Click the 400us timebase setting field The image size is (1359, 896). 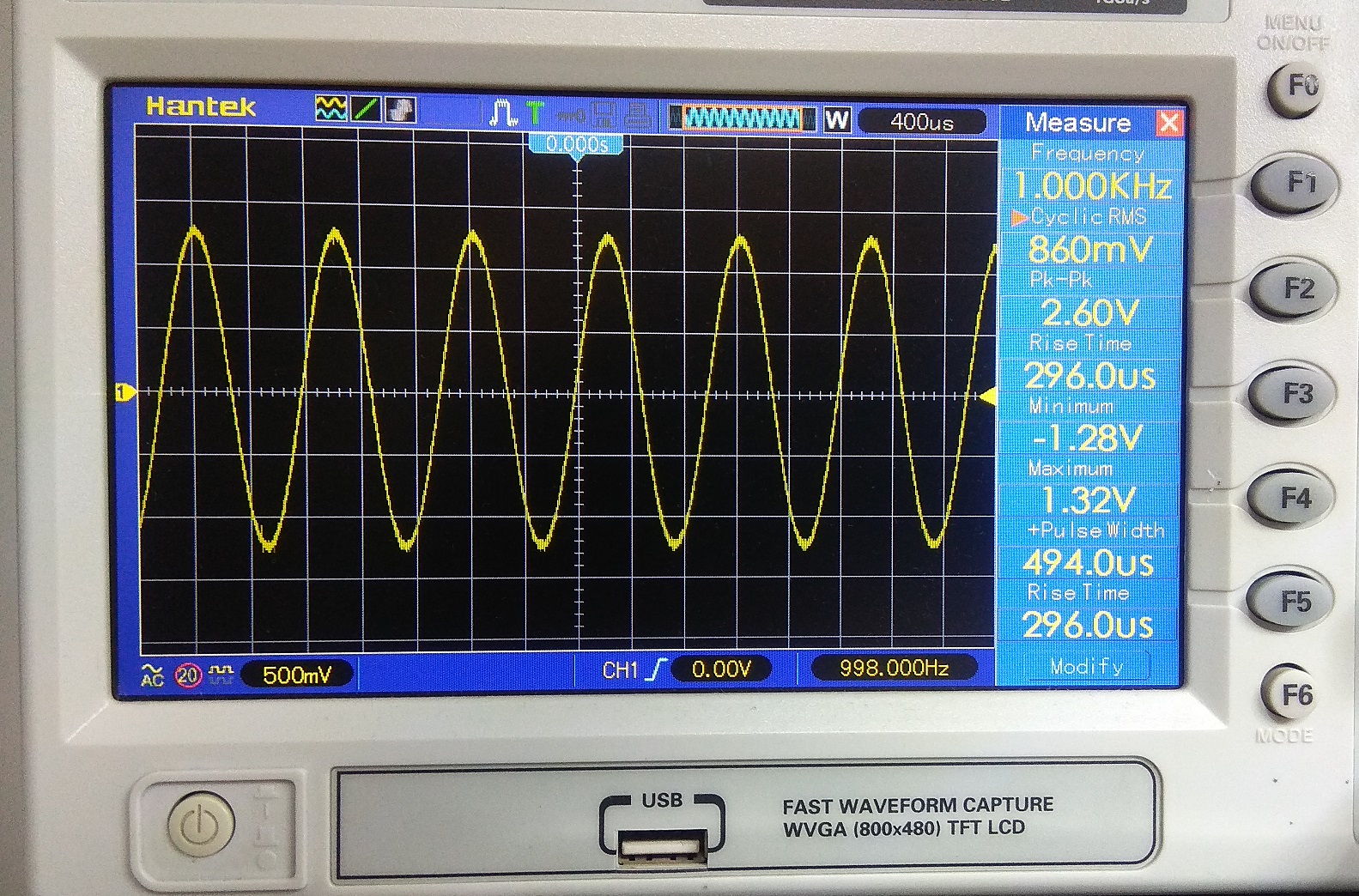[922, 122]
